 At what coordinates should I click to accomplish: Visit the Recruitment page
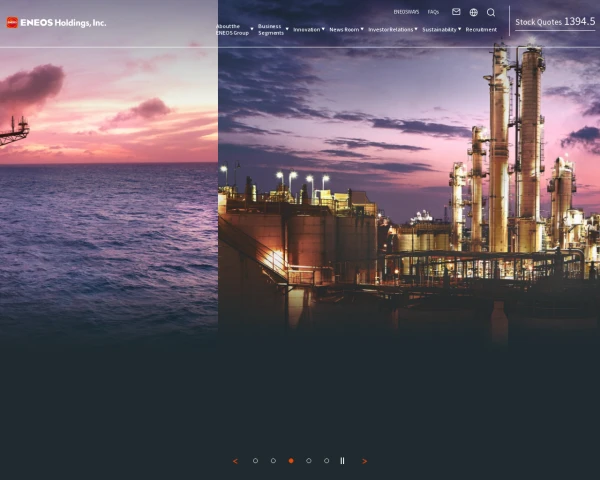pos(481,30)
